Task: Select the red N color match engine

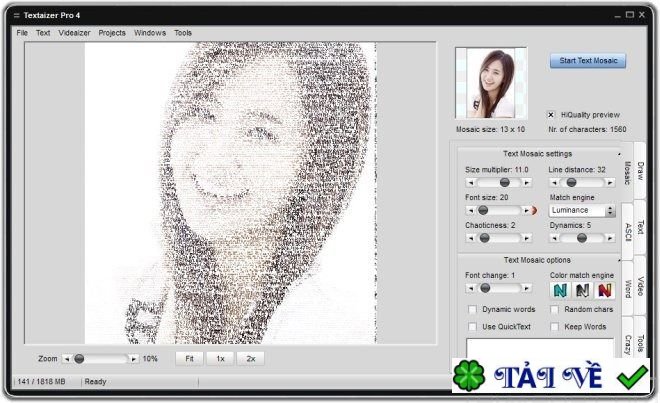Action: 604,290
